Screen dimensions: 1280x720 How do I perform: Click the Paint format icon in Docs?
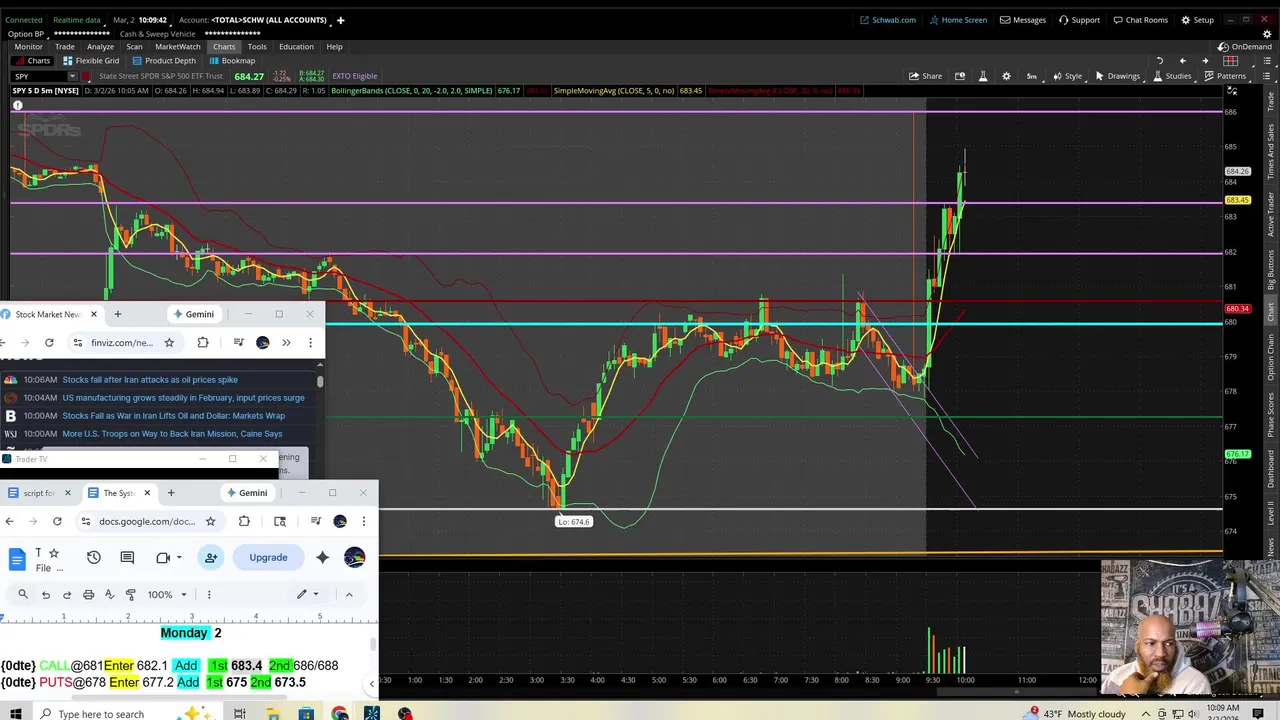pos(131,595)
